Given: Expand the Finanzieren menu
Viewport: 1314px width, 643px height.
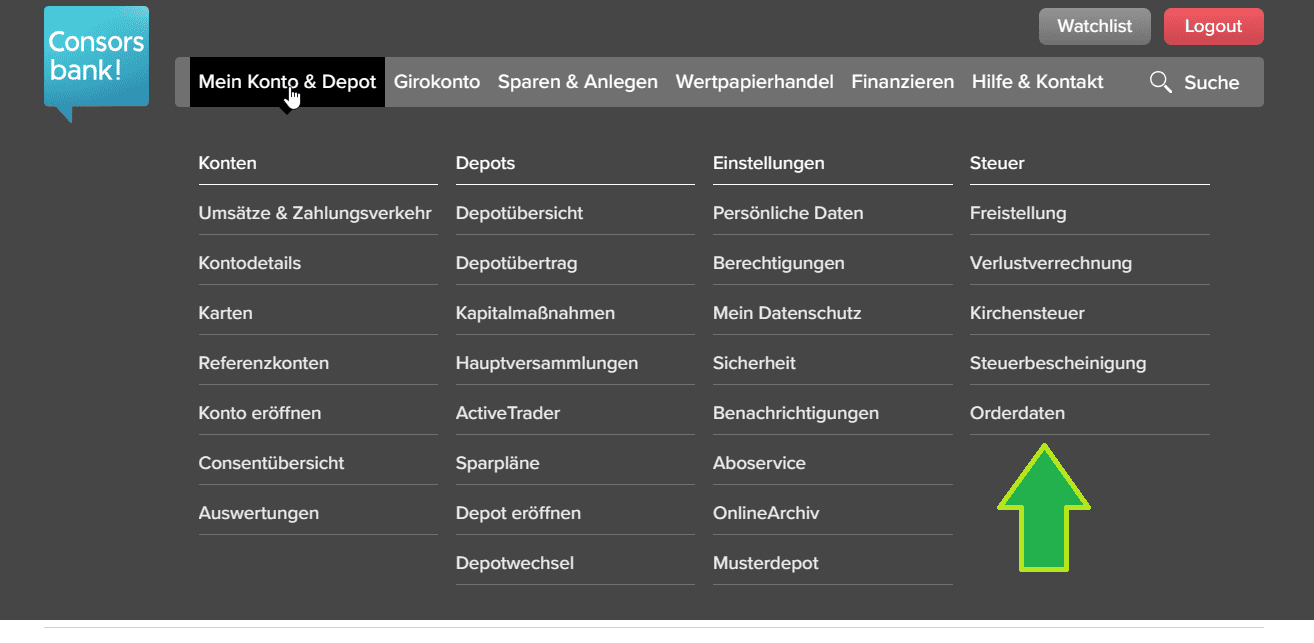Looking at the screenshot, I should (x=903, y=82).
